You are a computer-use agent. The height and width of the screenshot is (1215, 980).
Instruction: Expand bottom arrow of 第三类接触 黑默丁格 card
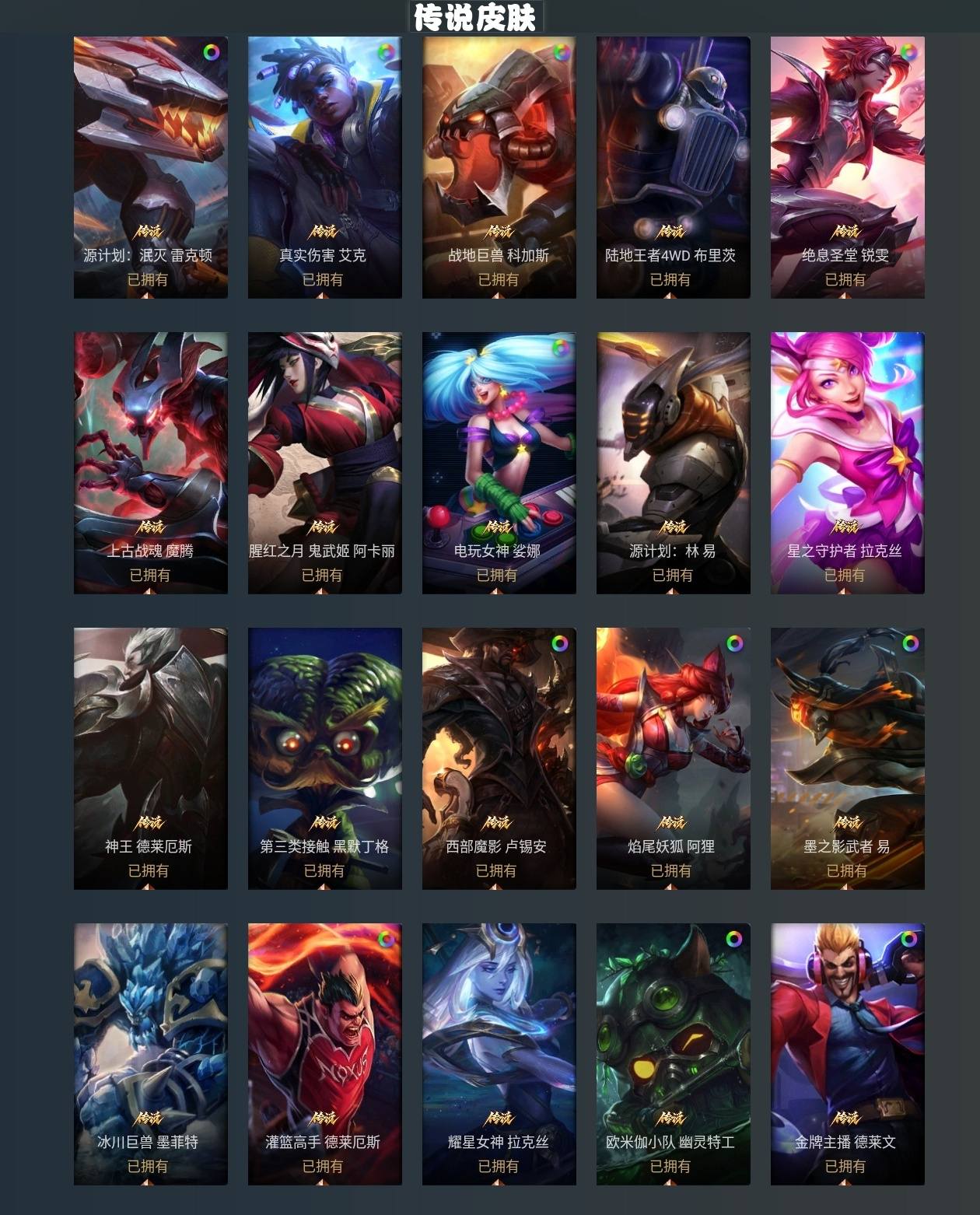[324, 886]
